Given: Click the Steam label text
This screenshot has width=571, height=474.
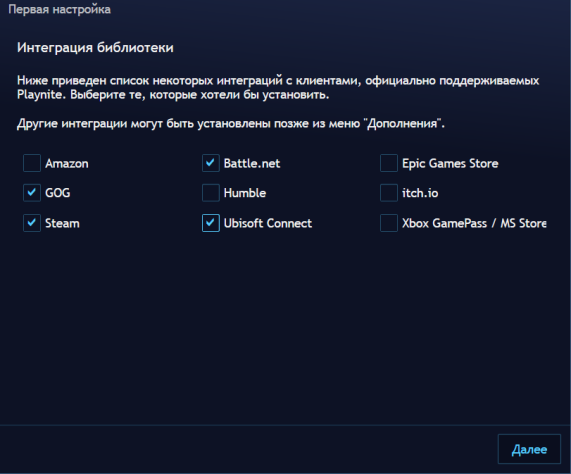Looking at the screenshot, I should click(x=62, y=223).
